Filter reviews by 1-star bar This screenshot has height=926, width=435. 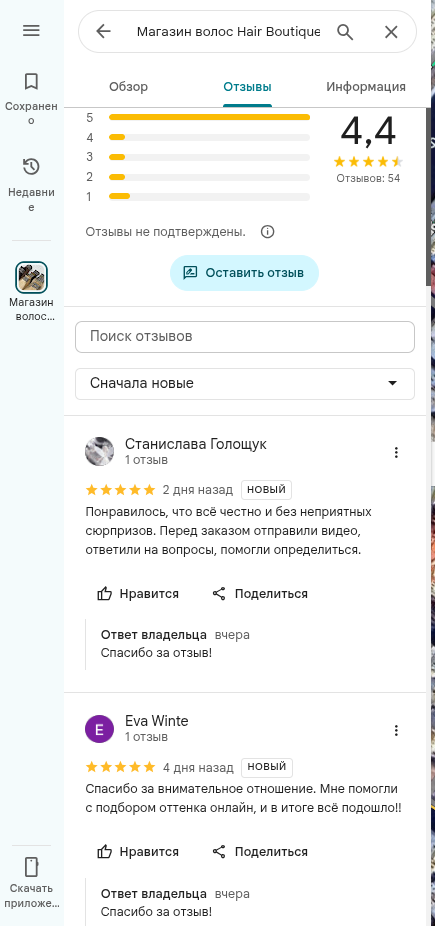(210, 197)
